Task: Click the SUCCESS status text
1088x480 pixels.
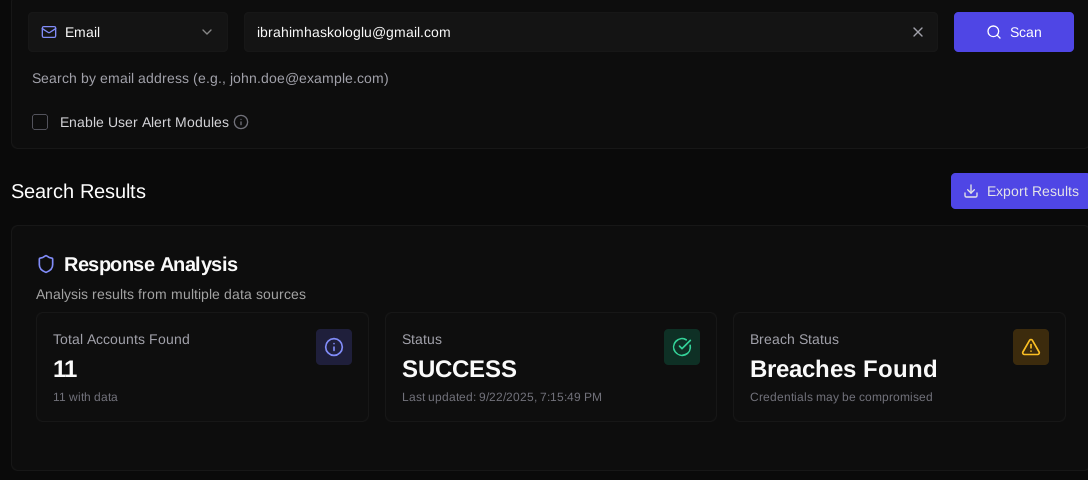Action: [x=459, y=369]
